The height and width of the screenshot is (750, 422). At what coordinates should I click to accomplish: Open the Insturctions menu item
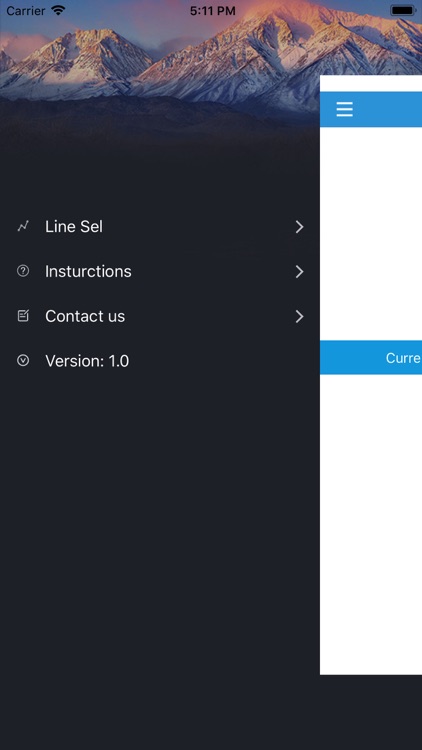160,271
